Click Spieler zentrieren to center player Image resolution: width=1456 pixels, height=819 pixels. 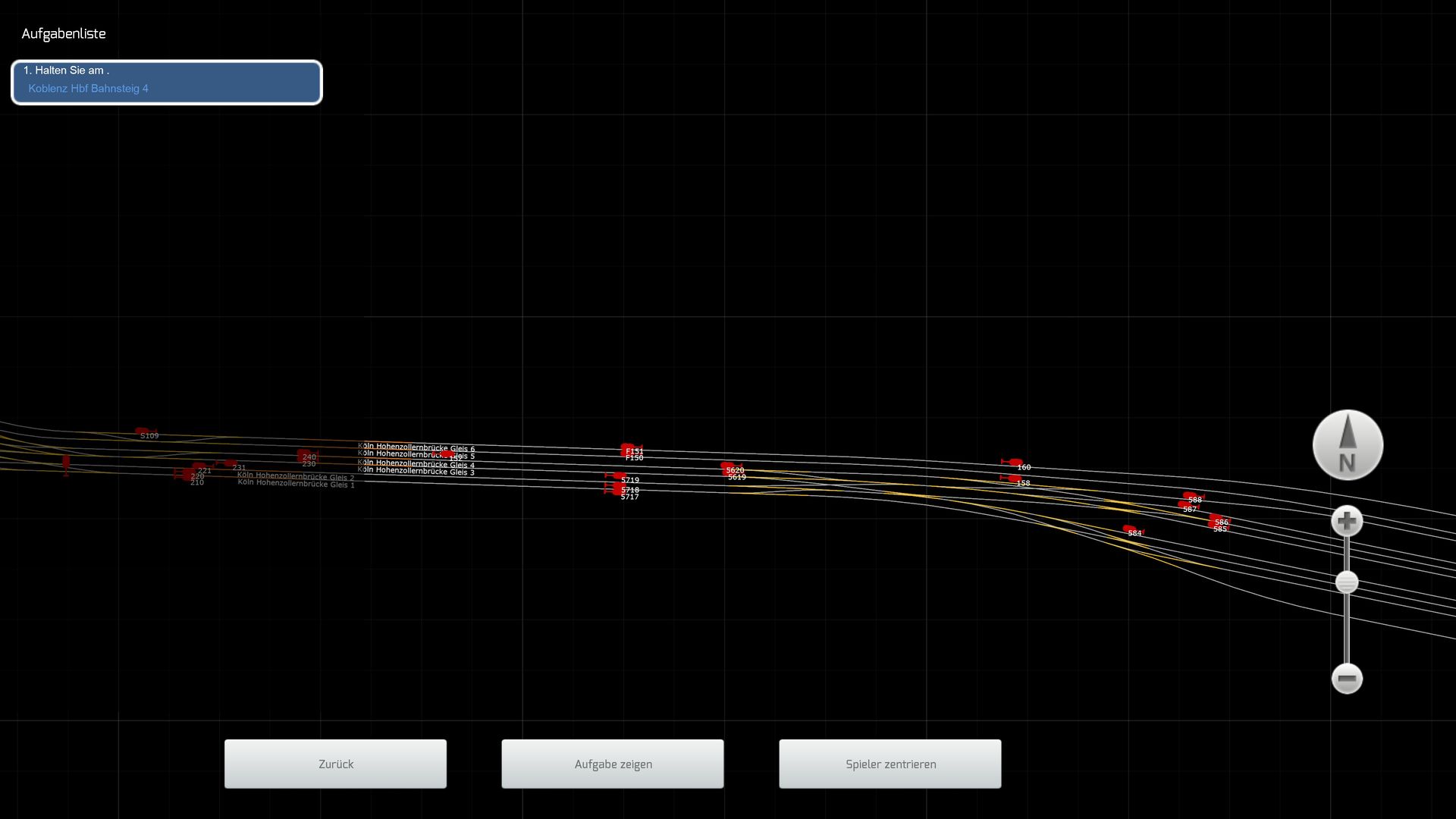click(890, 764)
